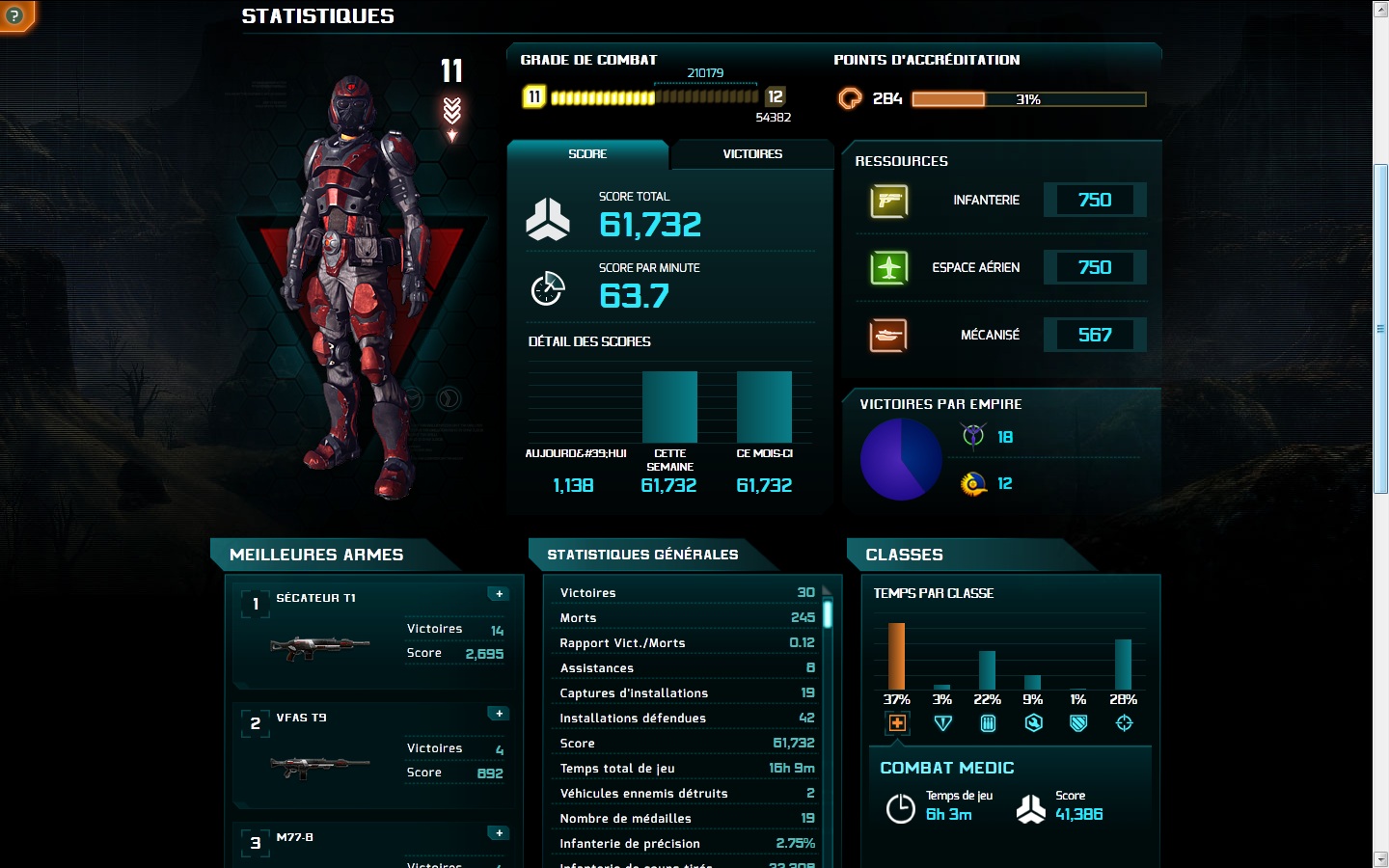The image size is (1389, 868).
Task: Switch to the Score tab
Action: click(x=587, y=154)
